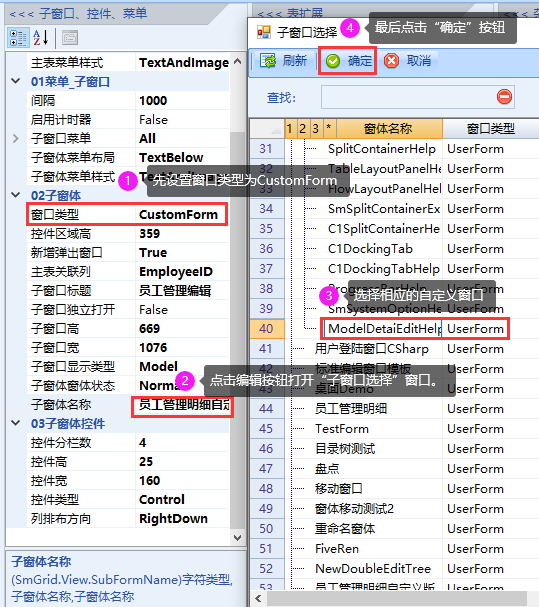Viewport: 539px width, 607px height.
Task: Select the ModelDetaiEditHelp row in the list
Action: coord(415,329)
